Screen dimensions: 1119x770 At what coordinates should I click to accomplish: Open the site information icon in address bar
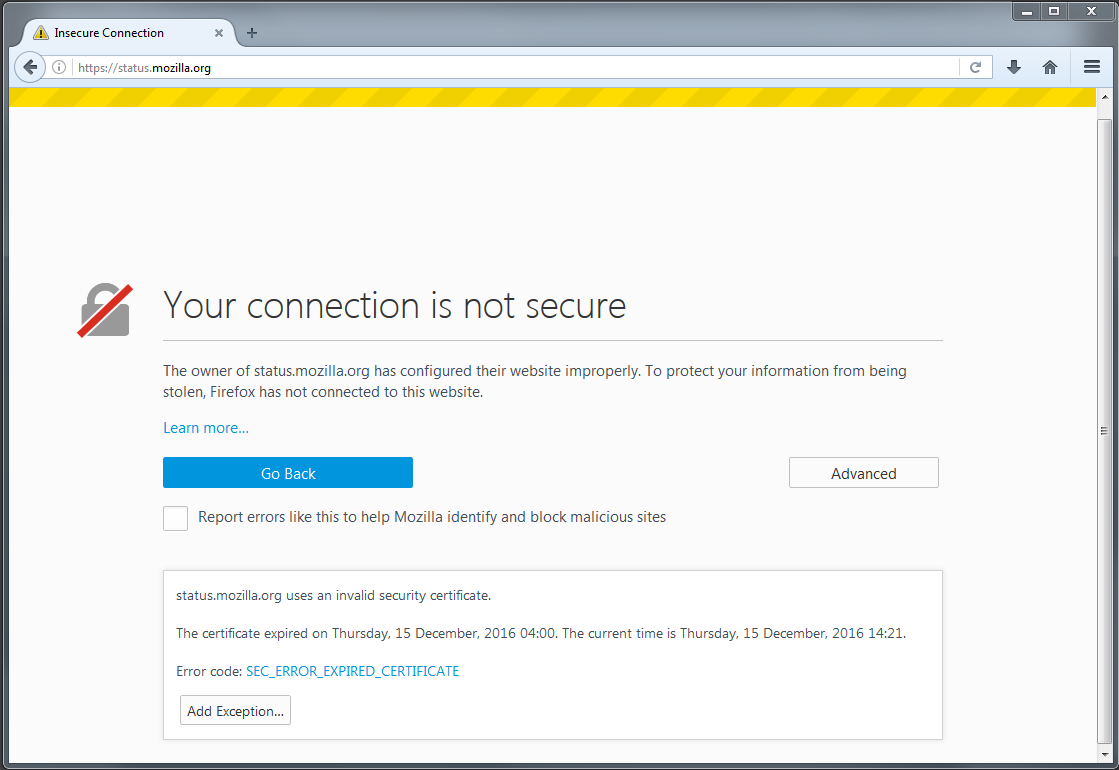click(59, 67)
